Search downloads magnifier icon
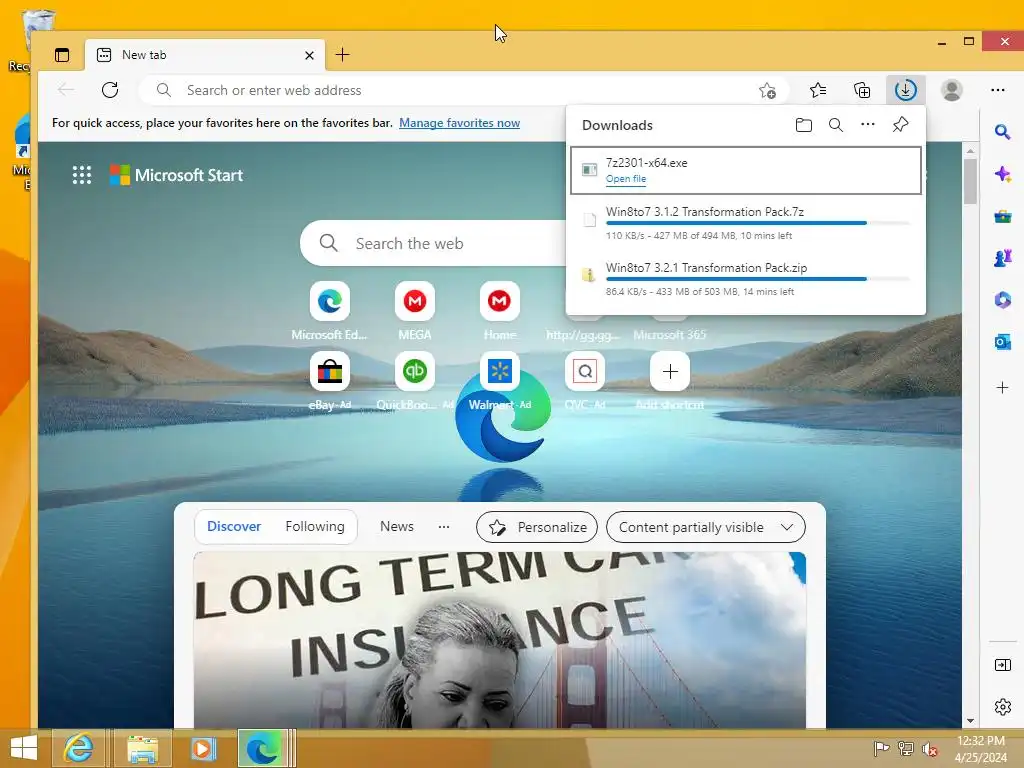1024x768 pixels. (836, 125)
